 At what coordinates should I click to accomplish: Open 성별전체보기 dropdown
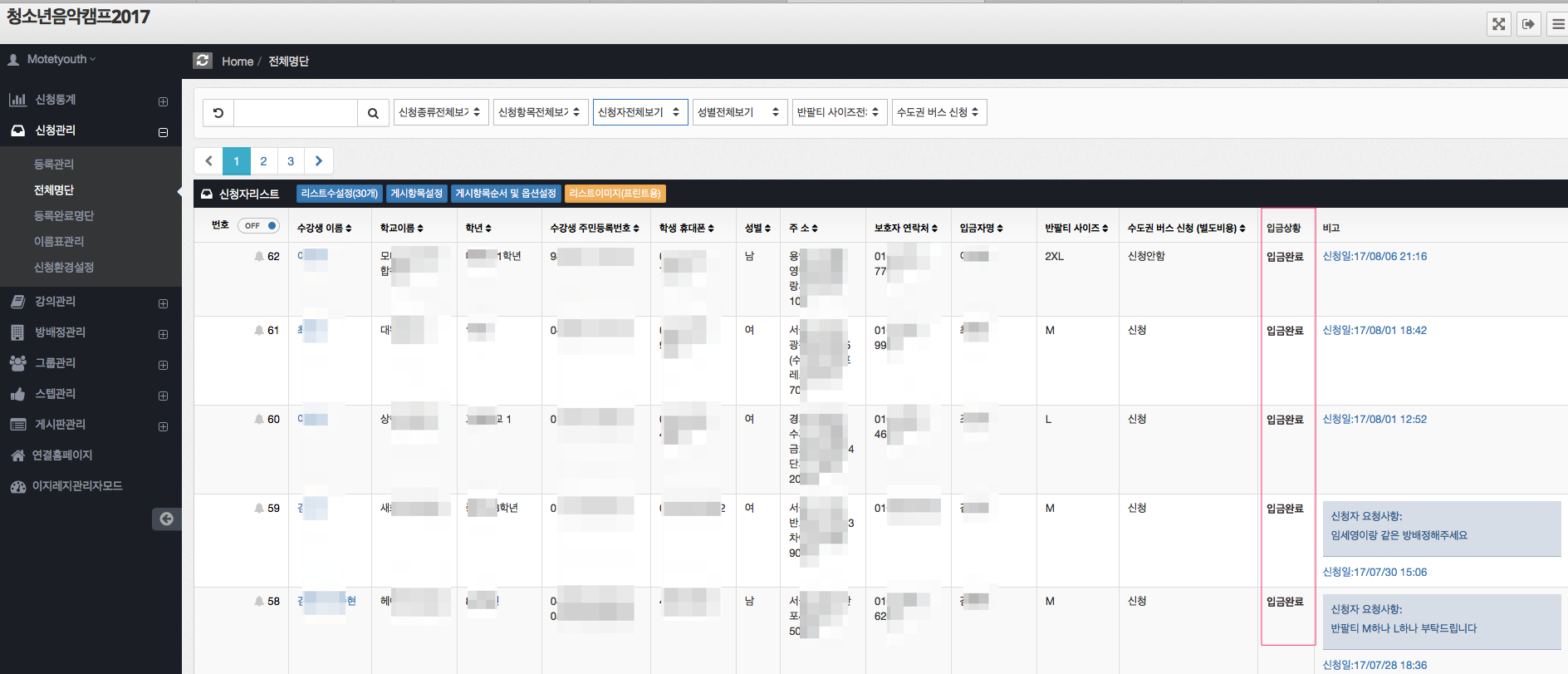click(x=739, y=112)
